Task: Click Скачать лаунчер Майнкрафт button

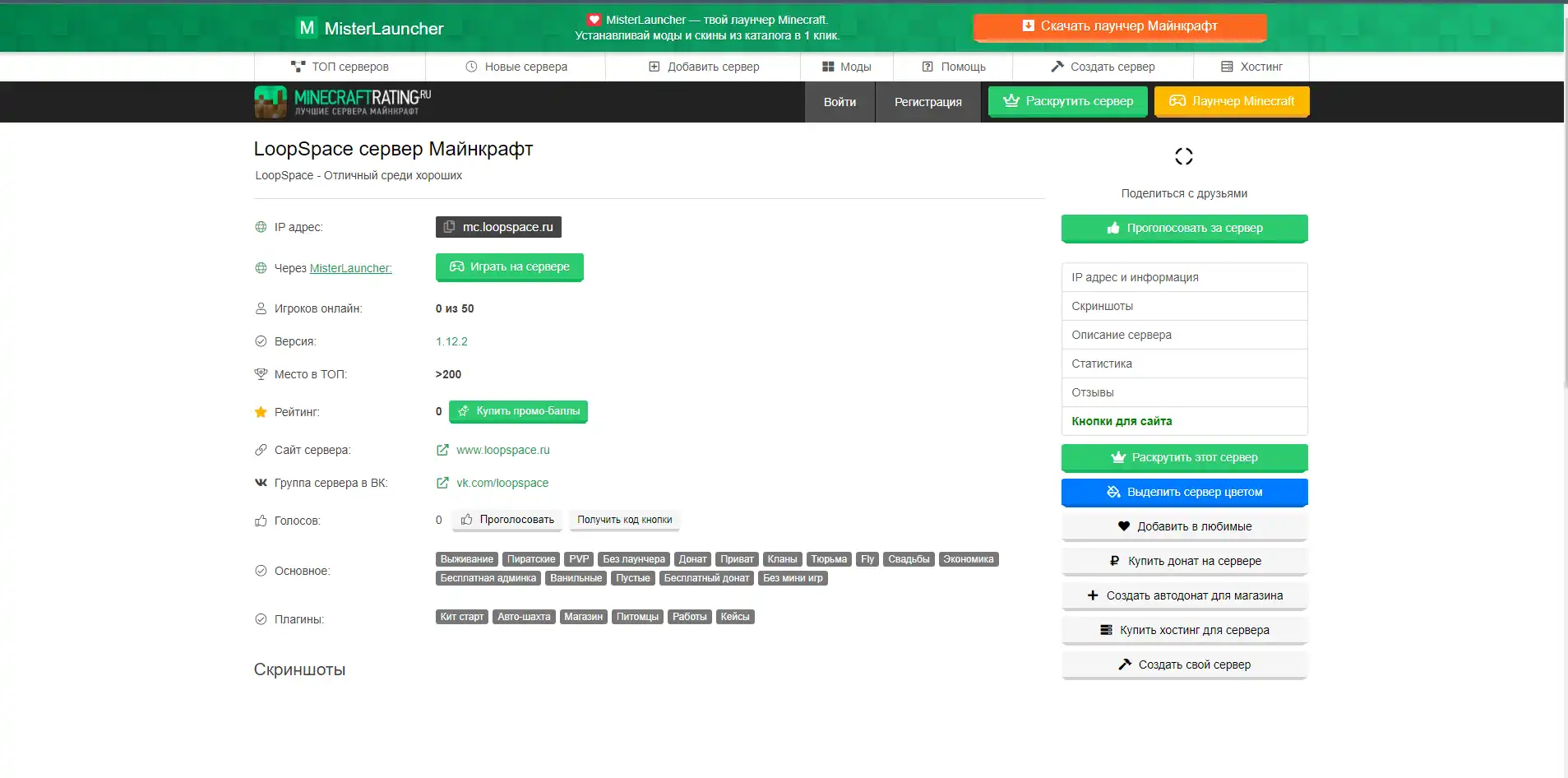Action: pyautogui.click(x=1120, y=26)
